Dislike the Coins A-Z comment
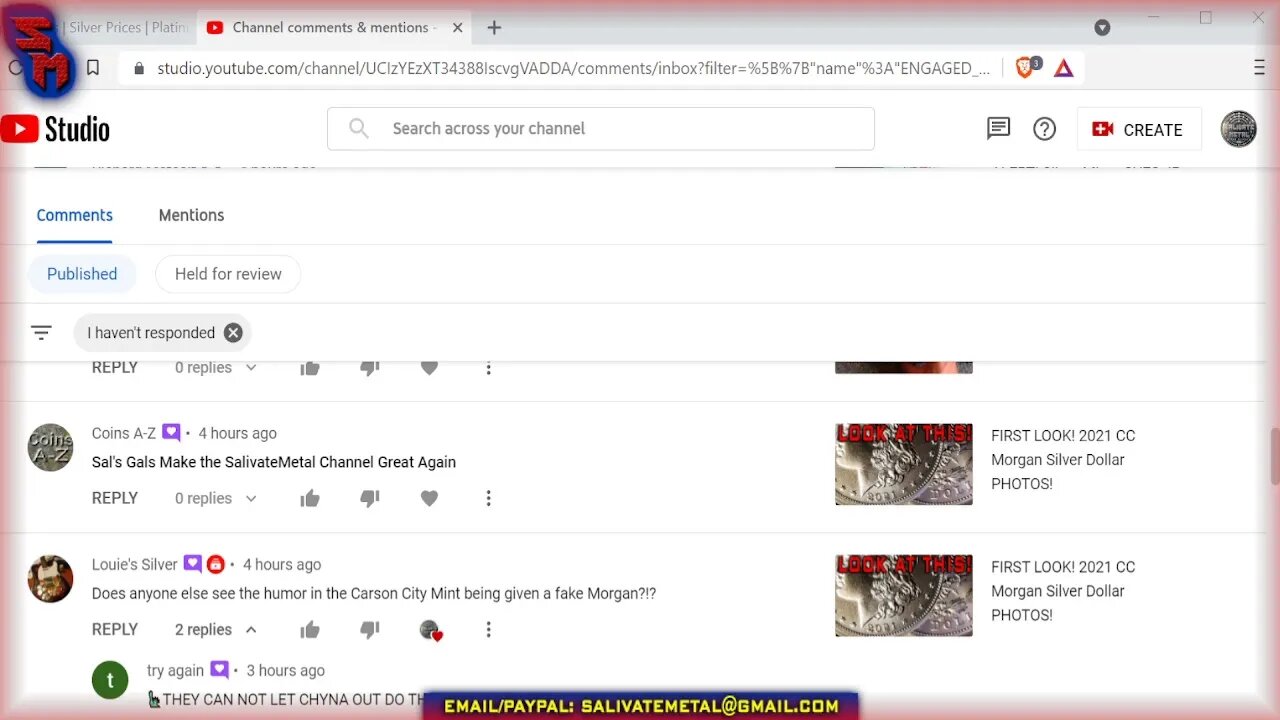Screen dimensions: 1280x720 pyautogui.click(x=370, y=498)
